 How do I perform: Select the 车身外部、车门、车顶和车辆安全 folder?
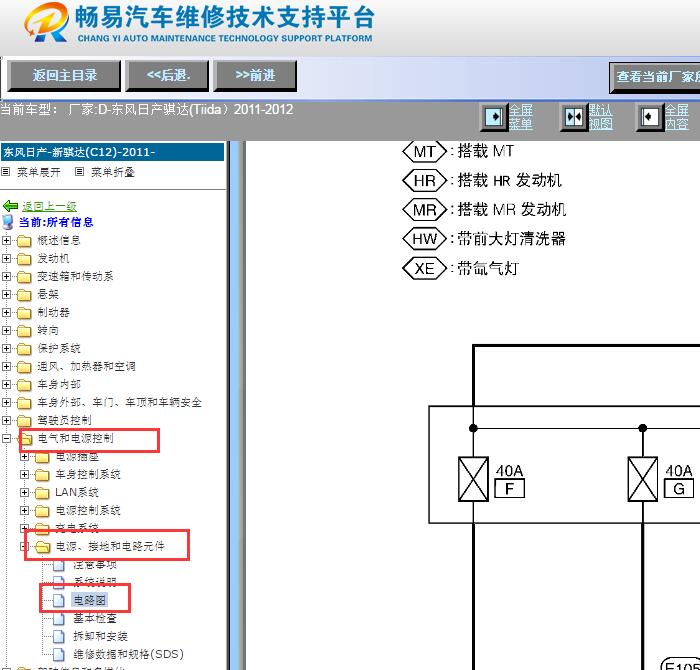[119, 402]
